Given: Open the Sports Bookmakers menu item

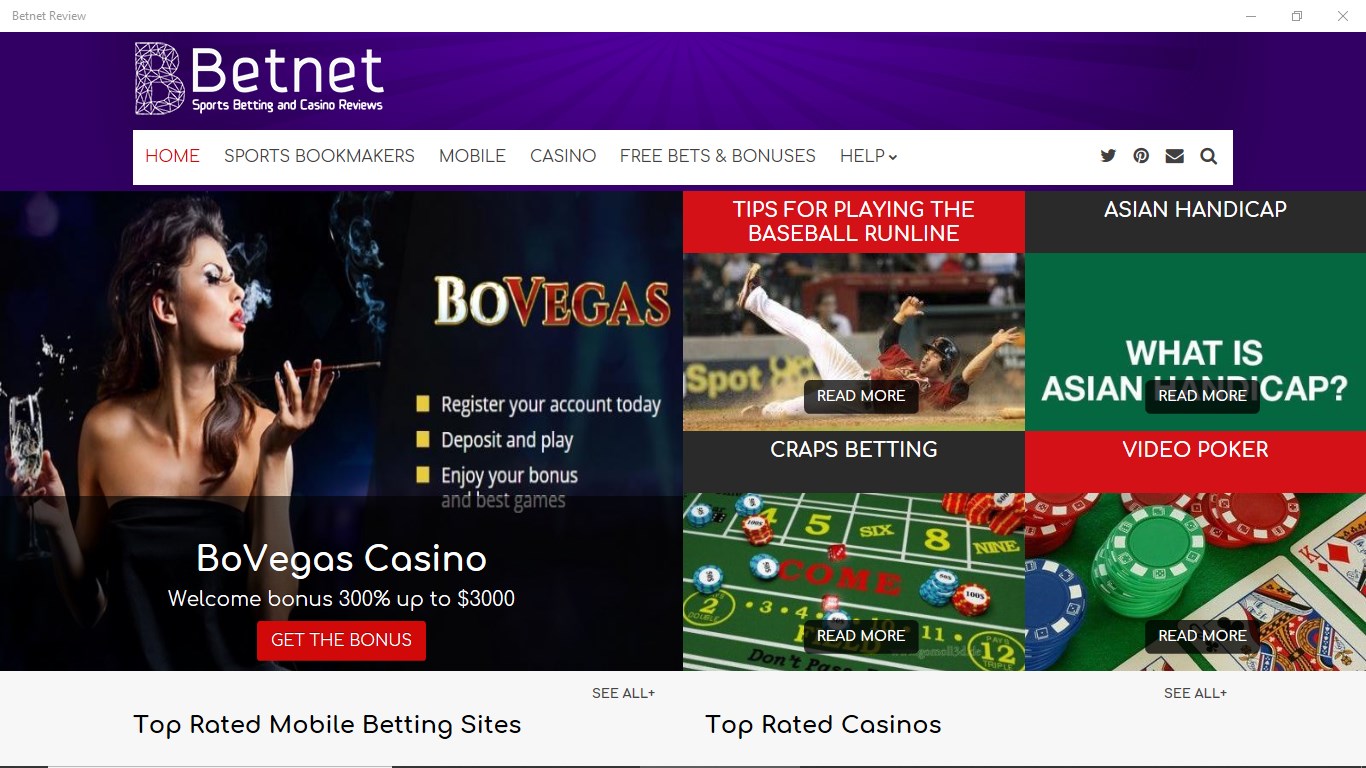Looking at the screenshot, I should pos(319,156).
